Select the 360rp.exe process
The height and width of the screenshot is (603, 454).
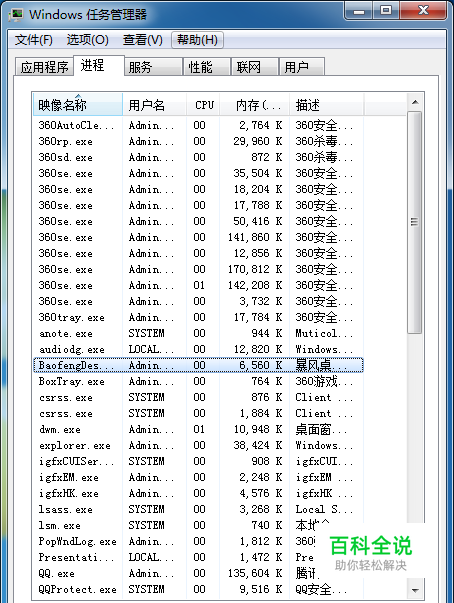pos(198,142)
